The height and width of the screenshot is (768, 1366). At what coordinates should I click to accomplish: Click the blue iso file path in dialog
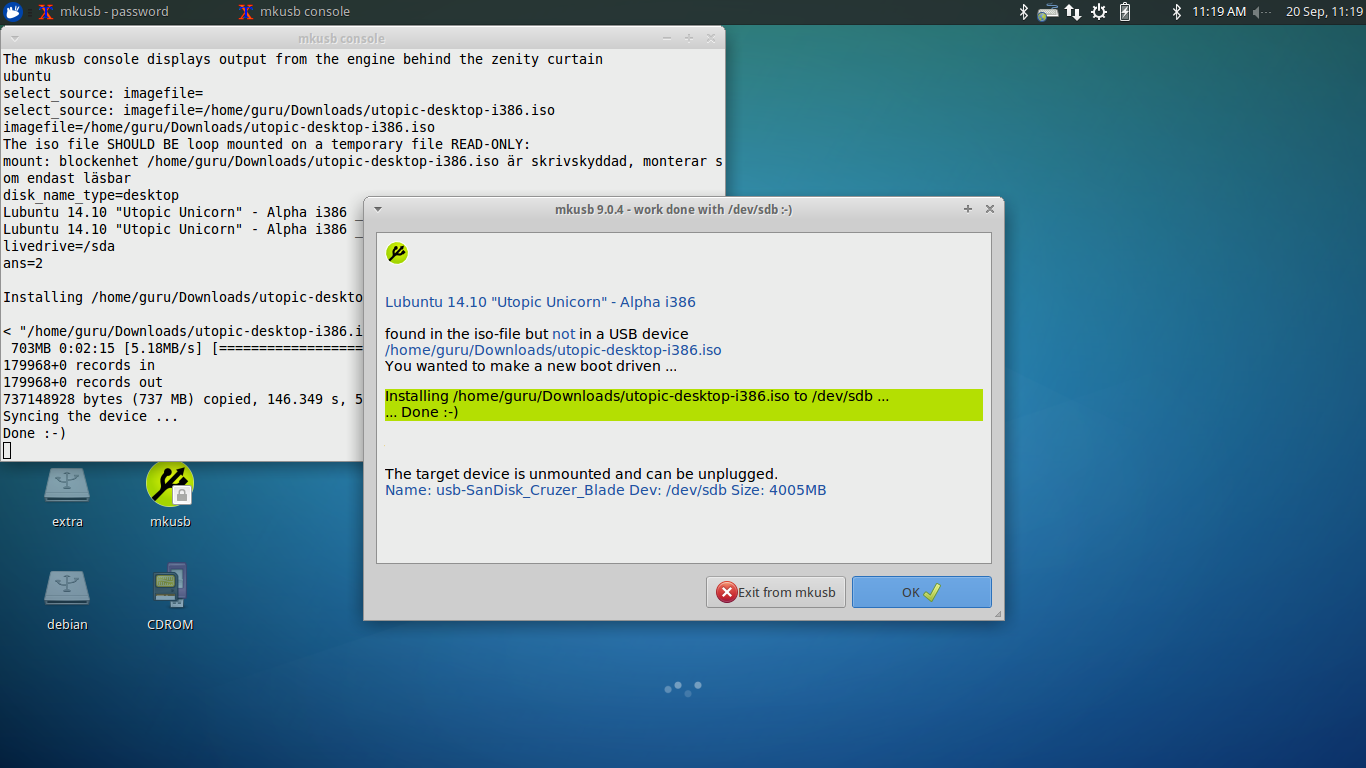pos(553,350)
